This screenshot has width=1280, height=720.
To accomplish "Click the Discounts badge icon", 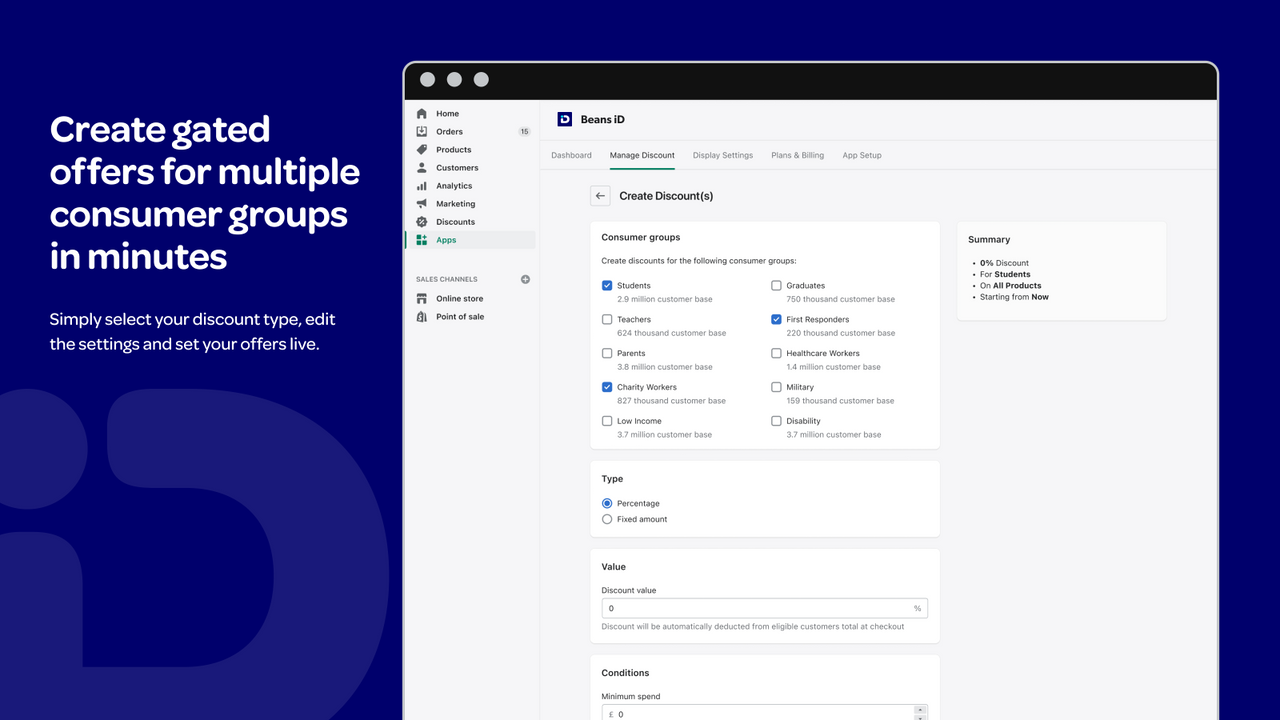I will (x=422, y=222).
